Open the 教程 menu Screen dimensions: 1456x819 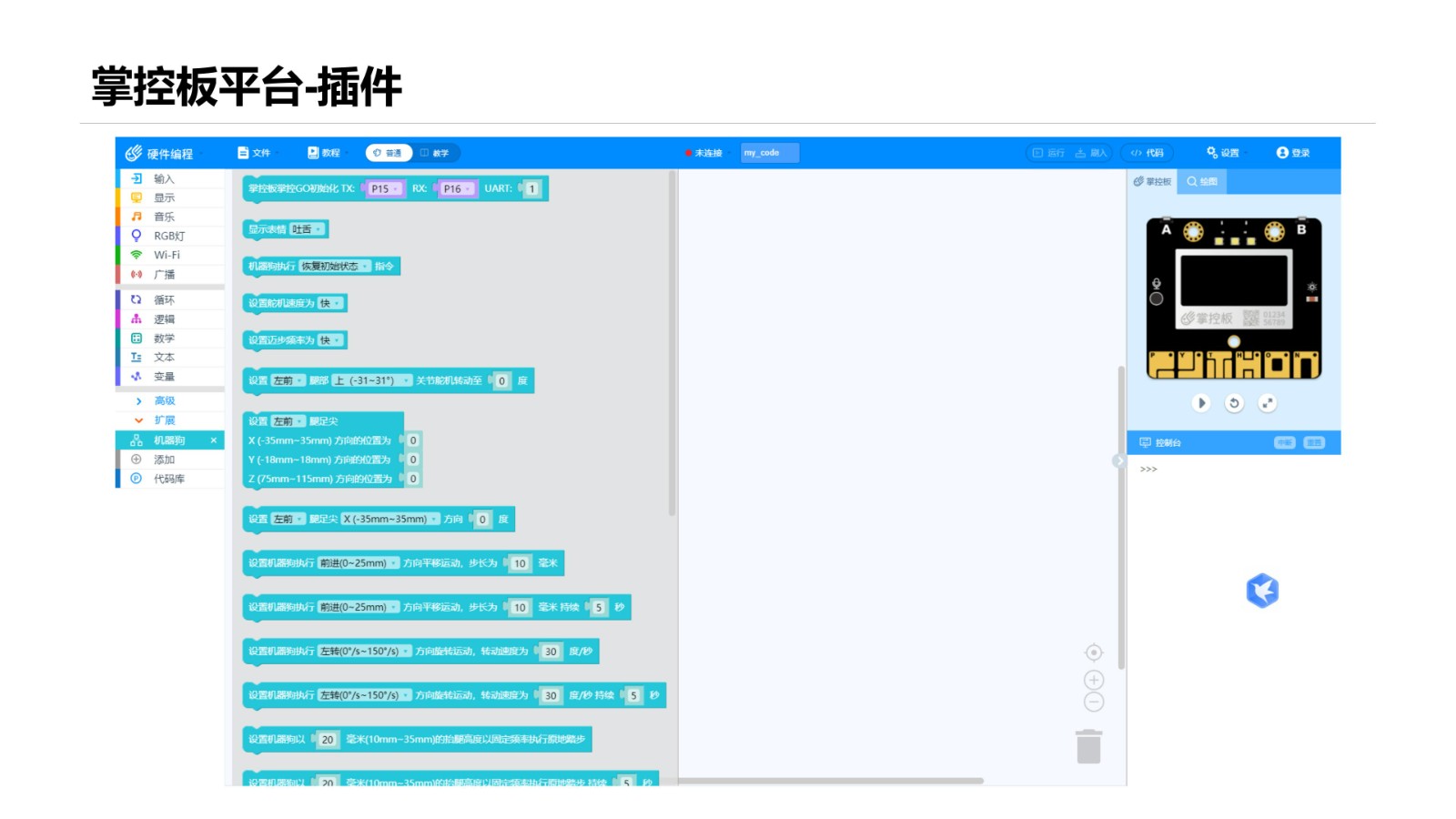tap(325, 153)
